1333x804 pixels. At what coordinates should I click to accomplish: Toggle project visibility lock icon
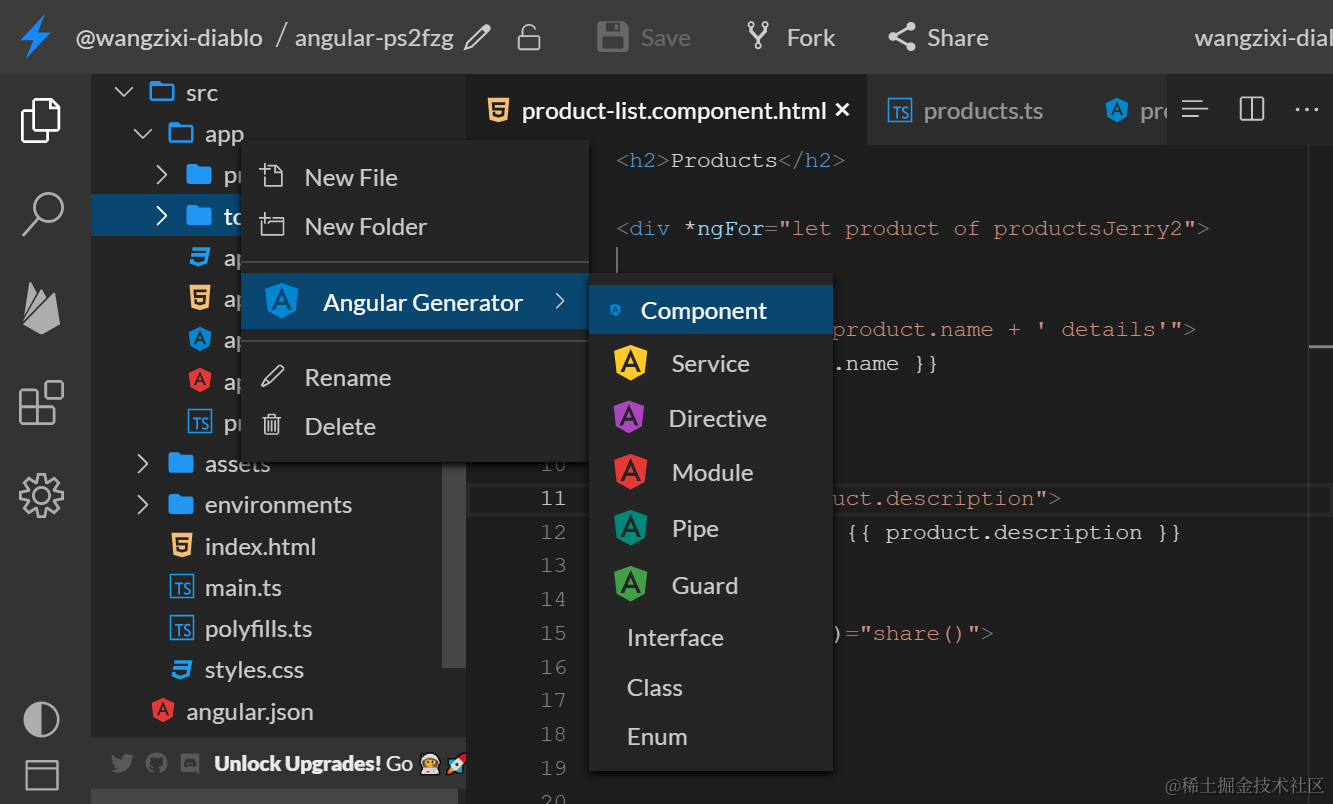point(528,38)
